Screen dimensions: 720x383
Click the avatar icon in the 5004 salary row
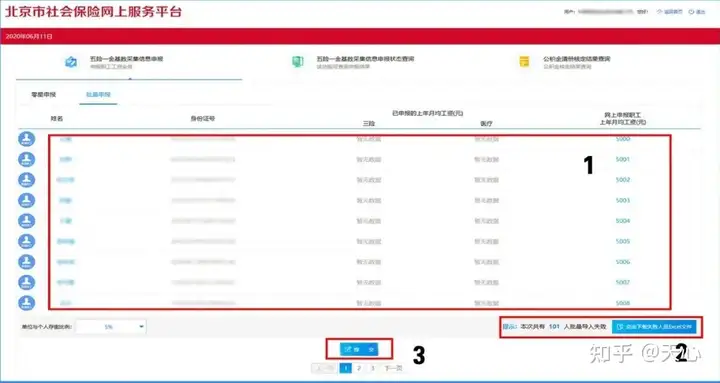pyautogui.click(x=27, y=221)
